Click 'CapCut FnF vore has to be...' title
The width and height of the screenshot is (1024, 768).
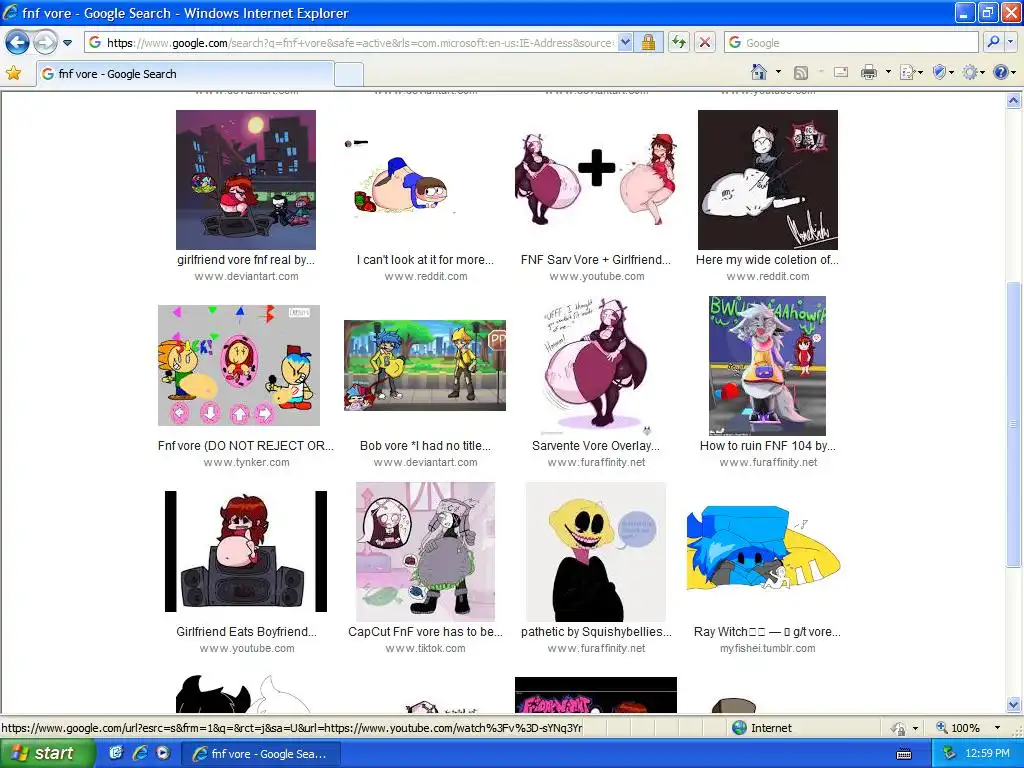pyautogui.click(x=425, y=632)
